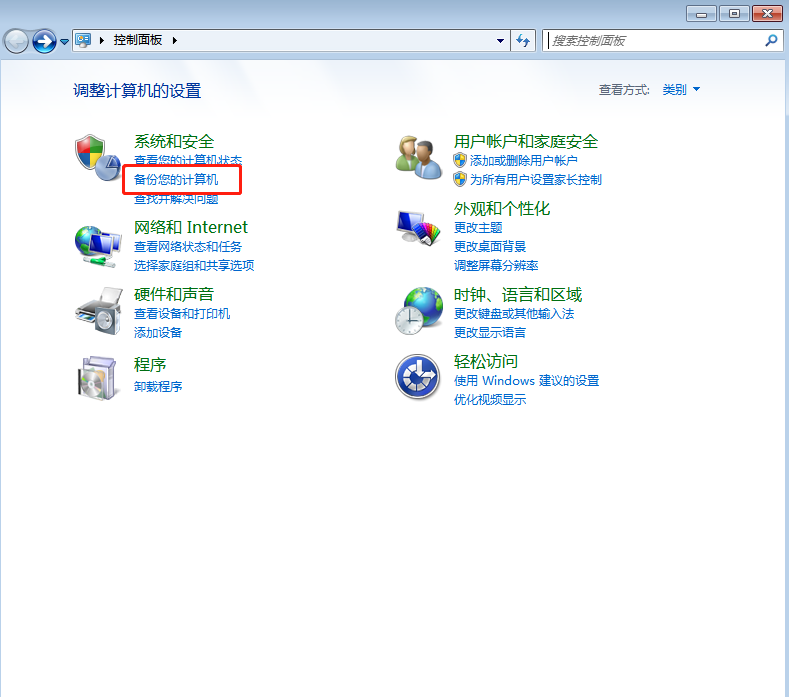Screen dimensions: 789x697
Task: Click the refresh button beside address bar
Action: point(523,41)
